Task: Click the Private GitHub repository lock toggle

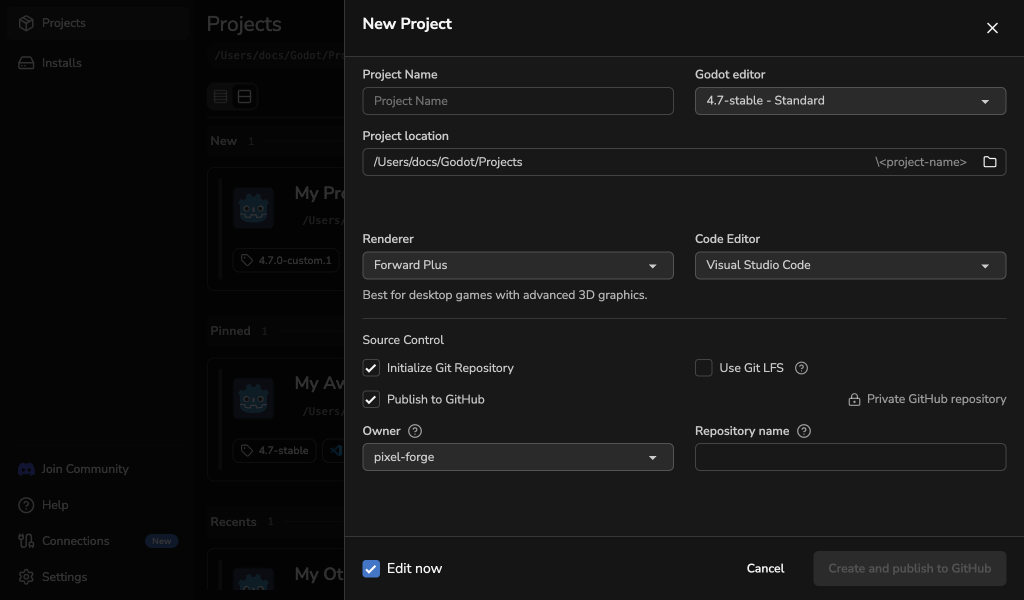Action: point(927,400)
